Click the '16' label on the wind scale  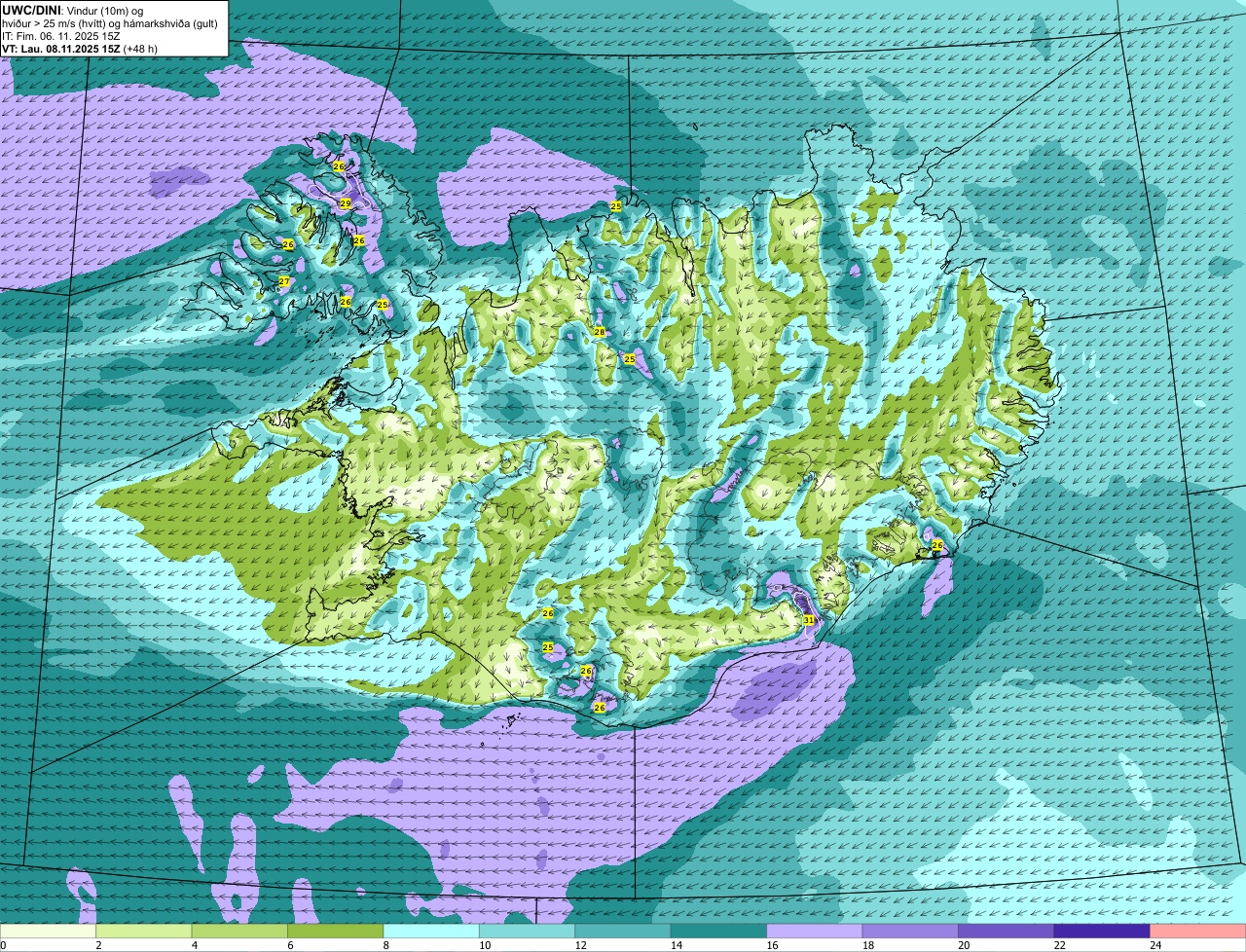(772, 945)
